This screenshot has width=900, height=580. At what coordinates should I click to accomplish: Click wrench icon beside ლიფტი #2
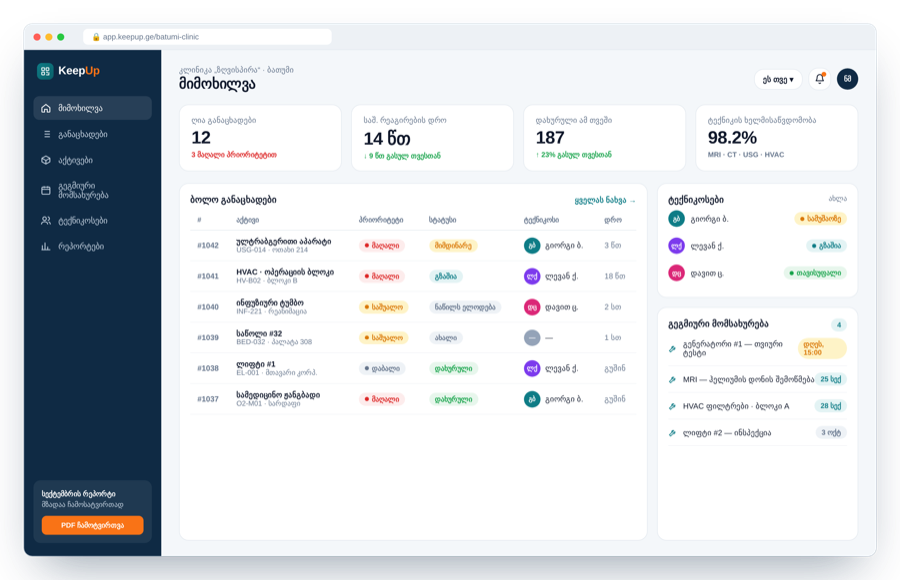[672, 433]
